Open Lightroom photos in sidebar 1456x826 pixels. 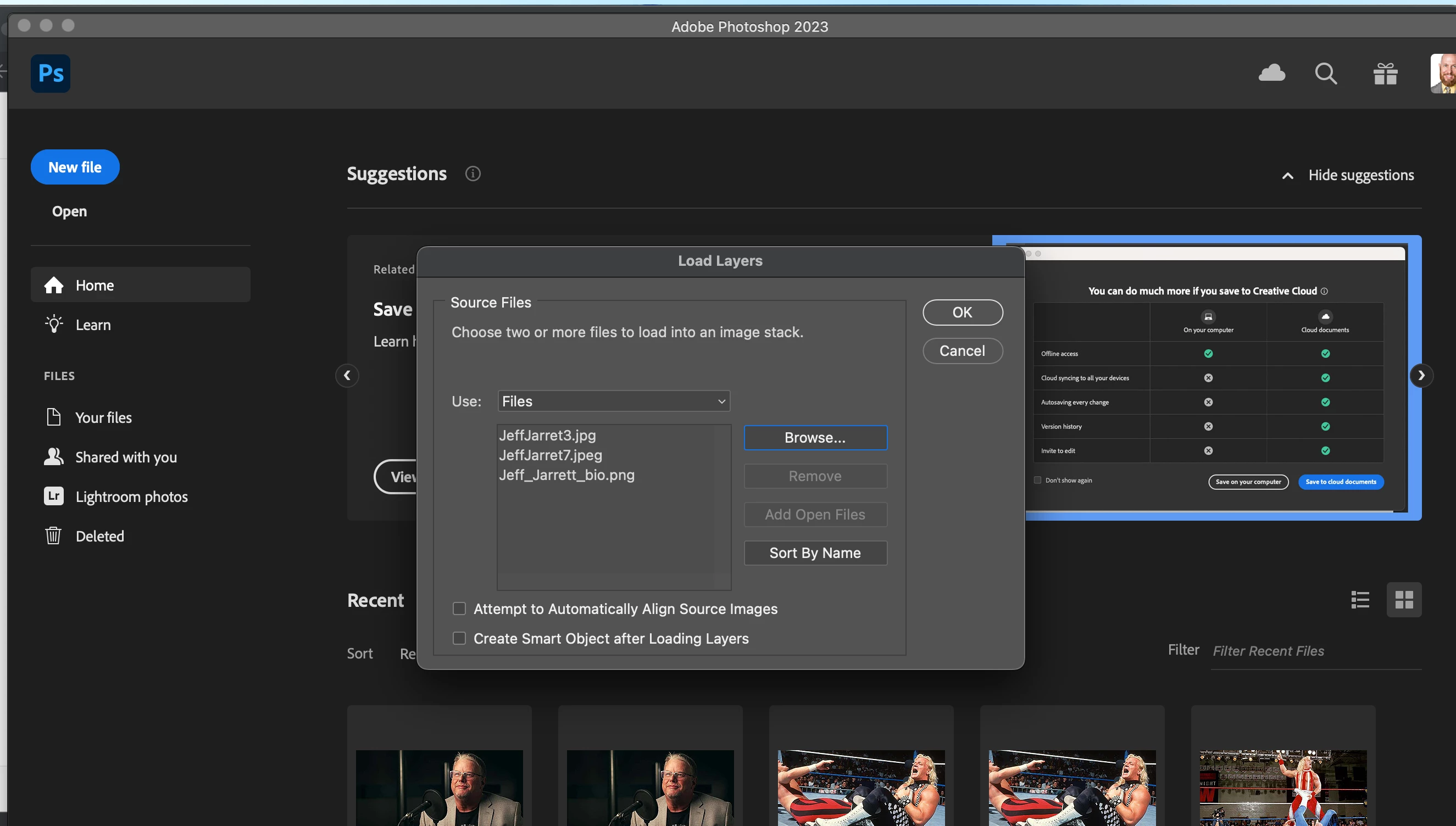131,496
